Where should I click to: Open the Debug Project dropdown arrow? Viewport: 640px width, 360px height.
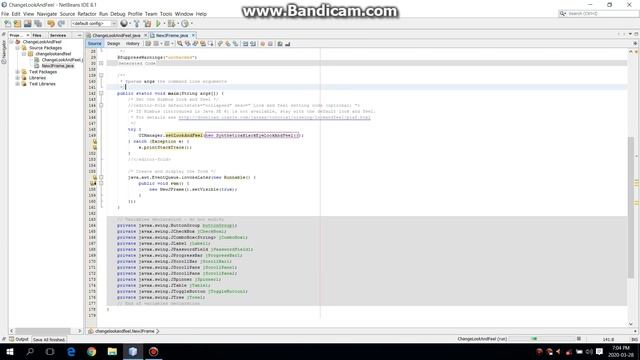178,24
